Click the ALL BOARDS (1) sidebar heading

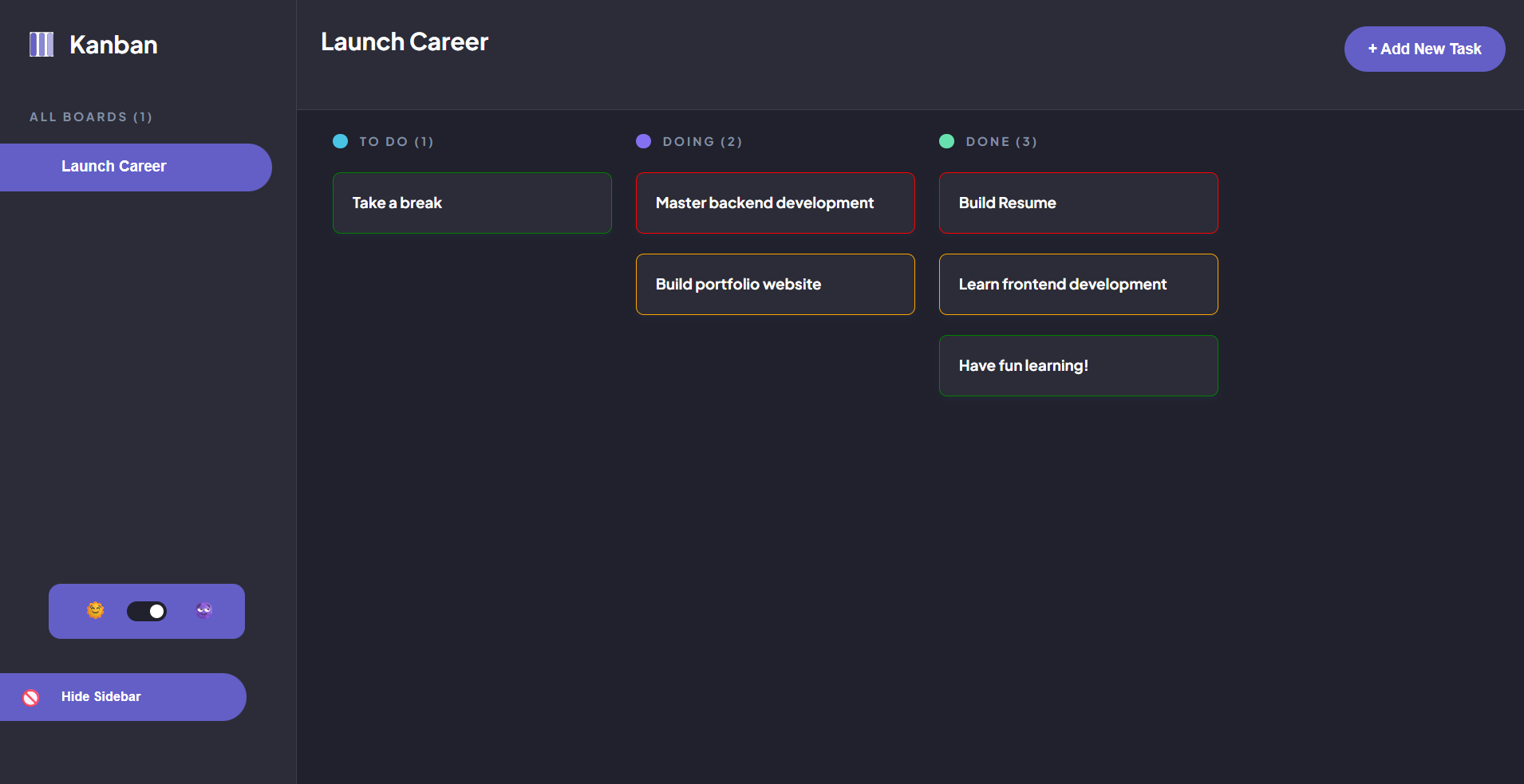pos(91,117)
